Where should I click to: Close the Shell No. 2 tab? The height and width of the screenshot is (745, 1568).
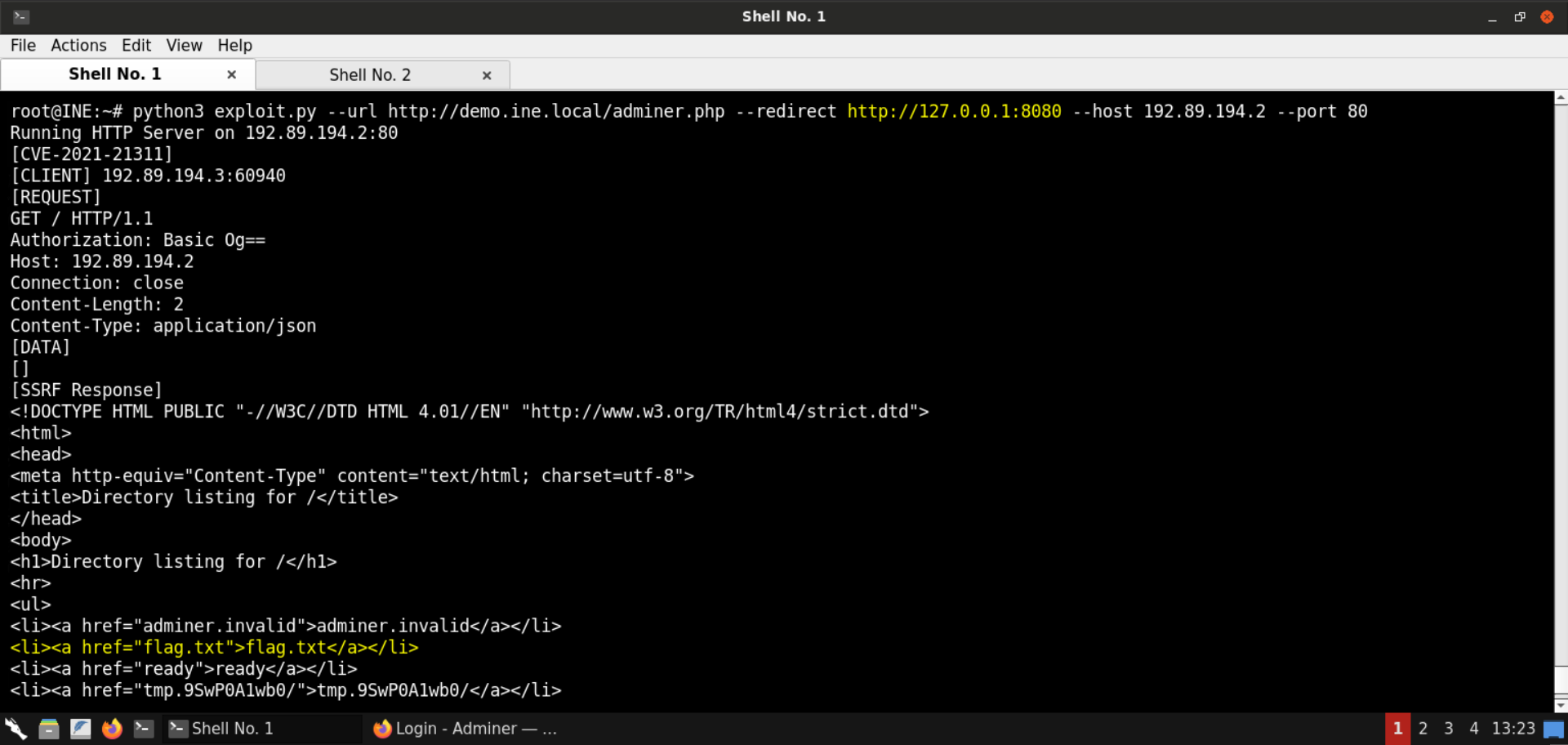(x=487, y=75)
